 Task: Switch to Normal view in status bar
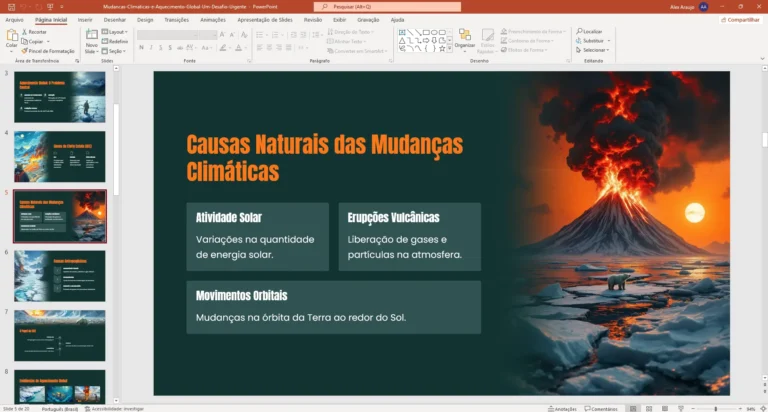pos(633,409)
